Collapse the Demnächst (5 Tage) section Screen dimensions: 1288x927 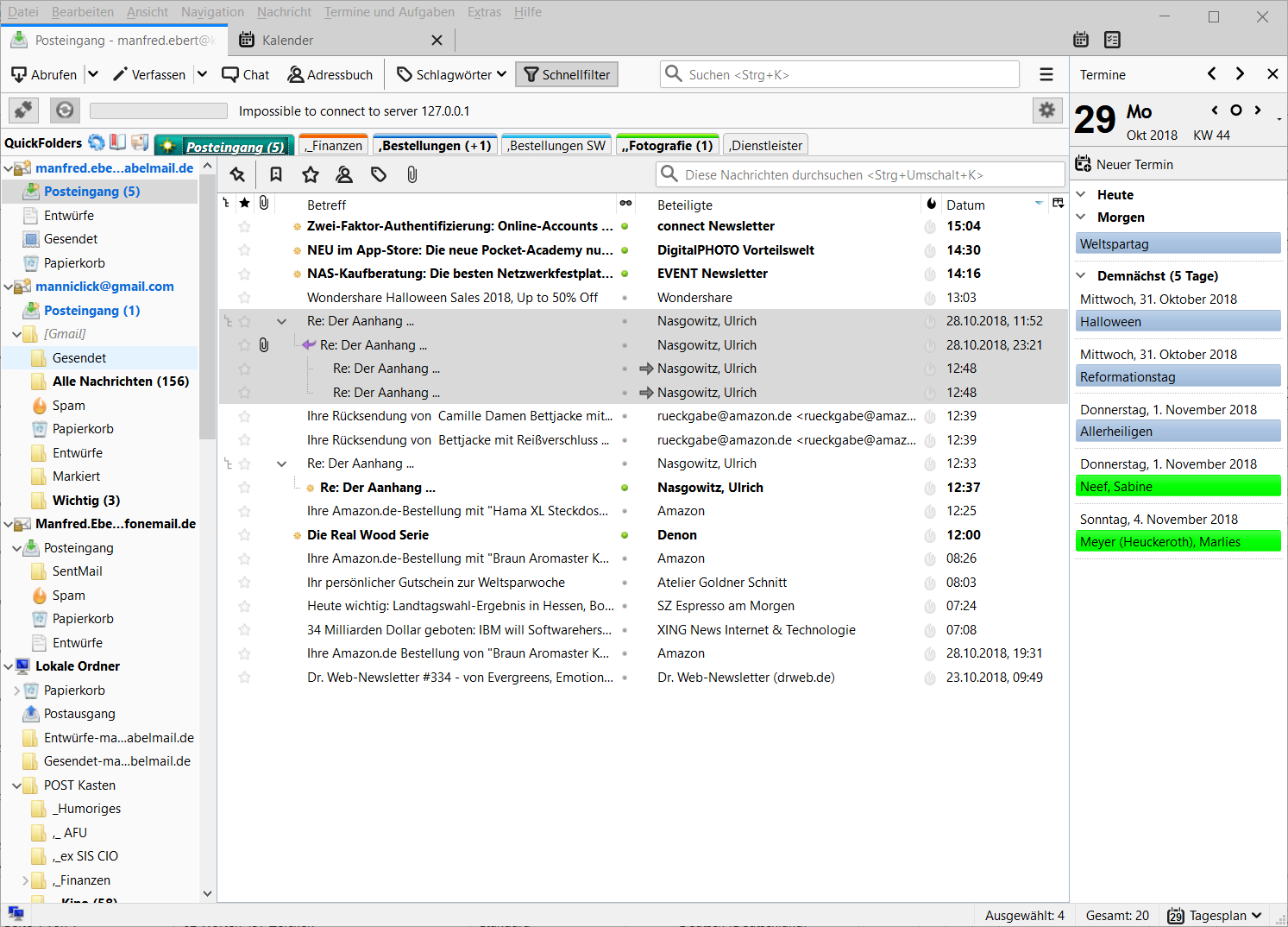1082,276
